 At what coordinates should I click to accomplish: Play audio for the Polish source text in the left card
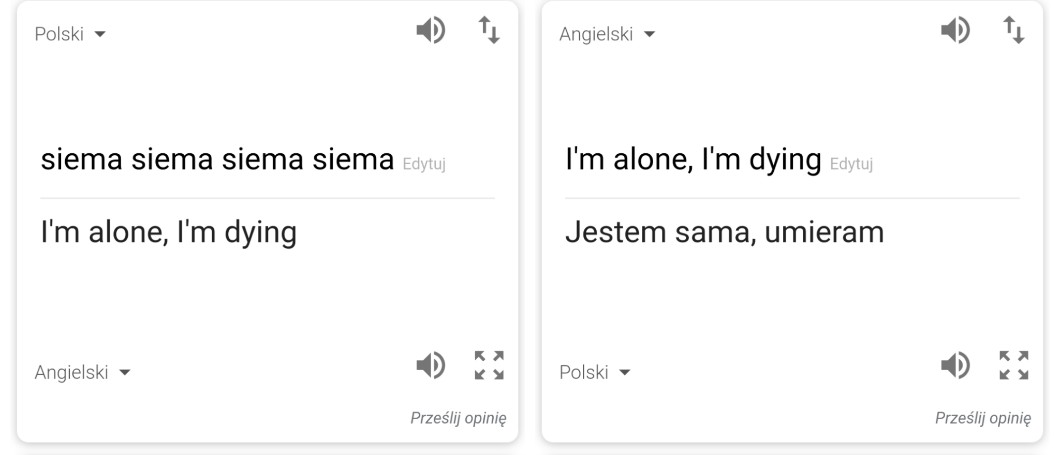click(429, 32)
